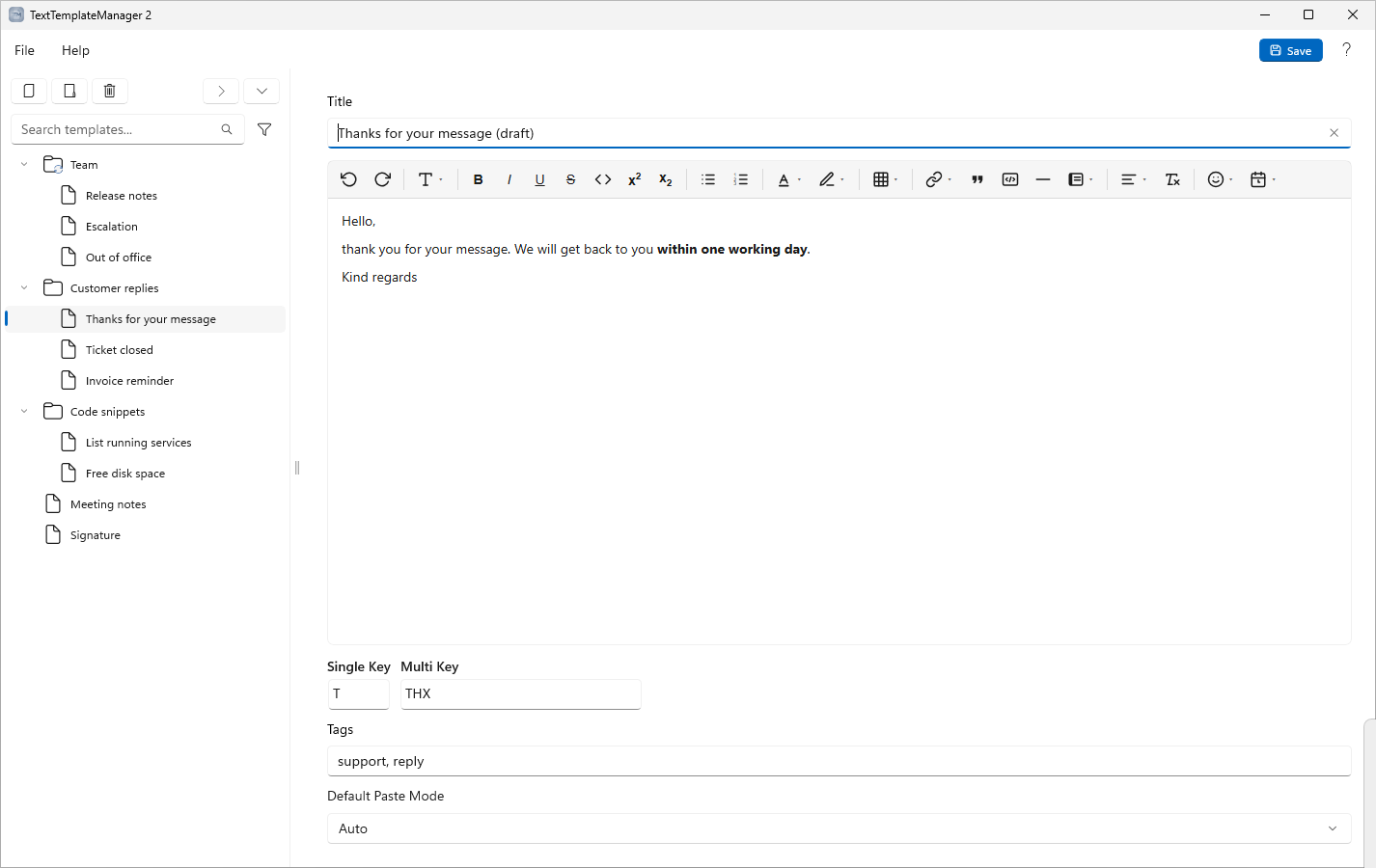The image size is (1376, 868).
Task: Click the Code snippets folder icon
Action: click(53, 412)
